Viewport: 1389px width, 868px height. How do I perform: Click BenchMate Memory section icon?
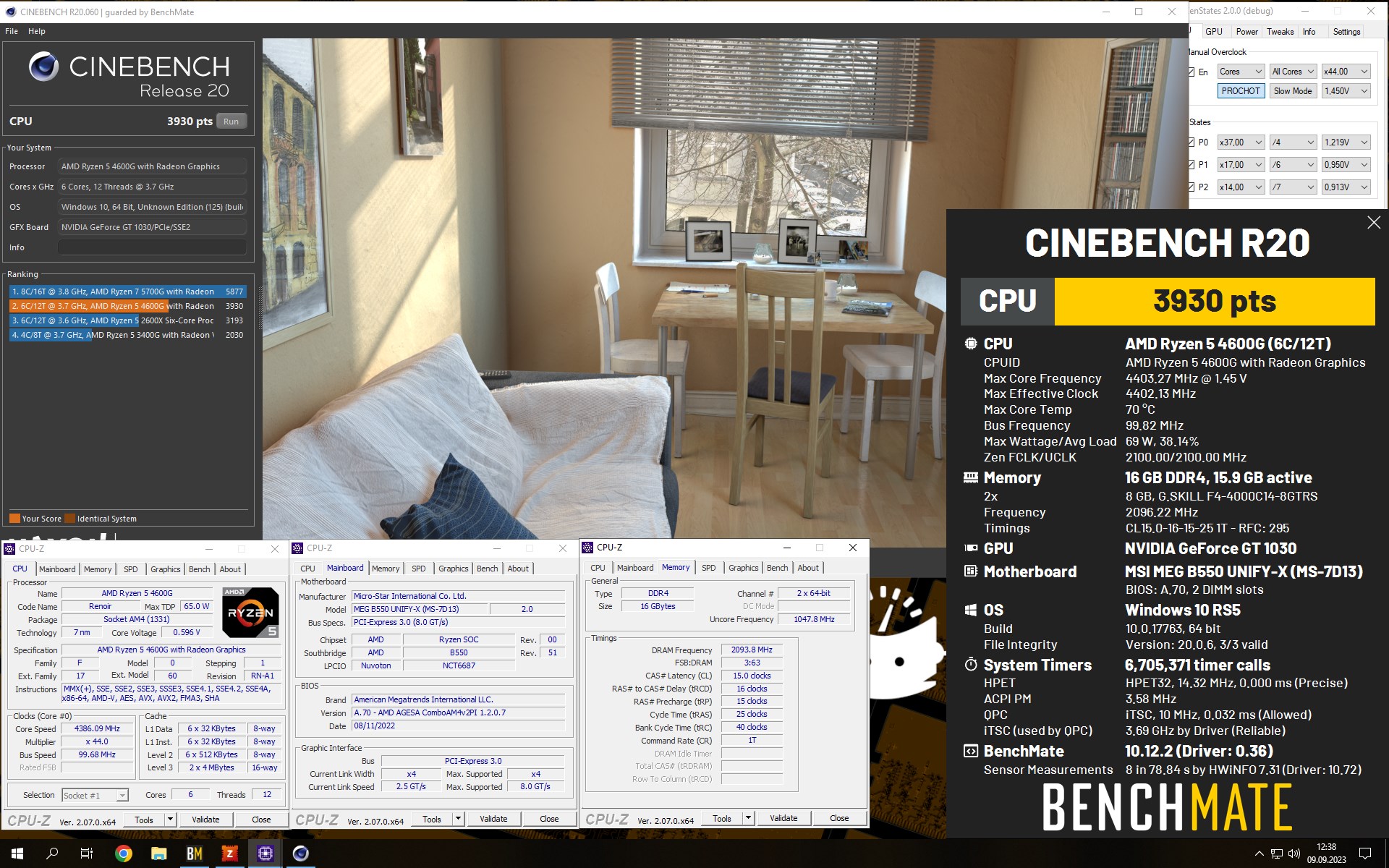tap(971, 477)
